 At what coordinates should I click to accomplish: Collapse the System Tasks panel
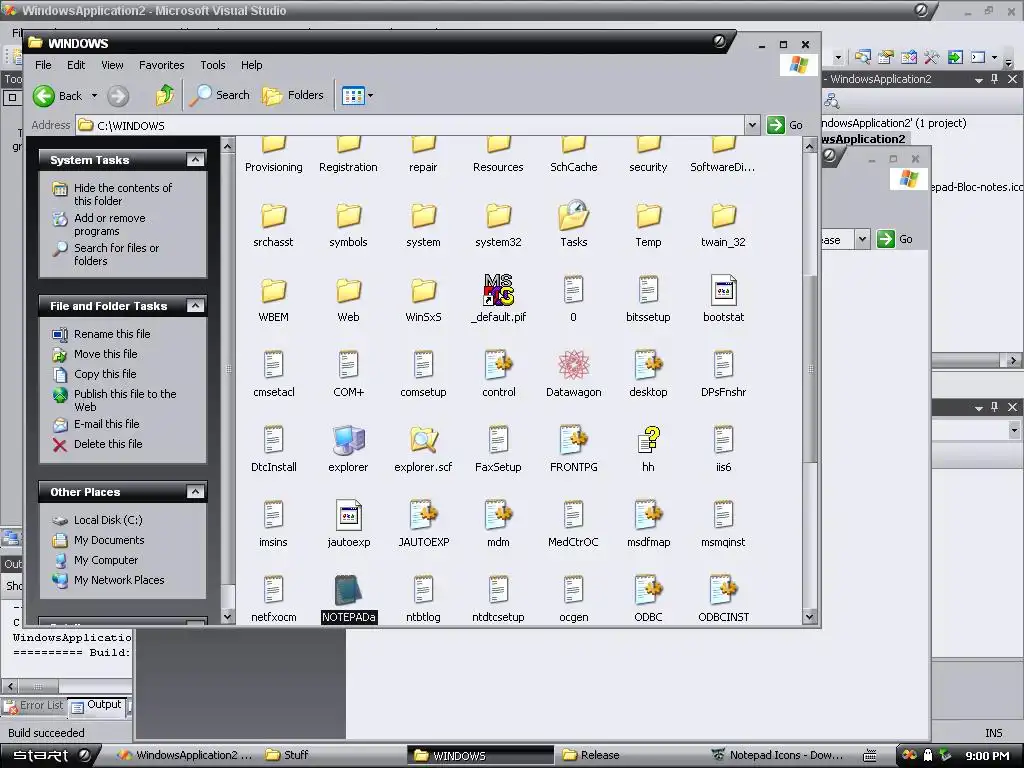tap(195, 160)
